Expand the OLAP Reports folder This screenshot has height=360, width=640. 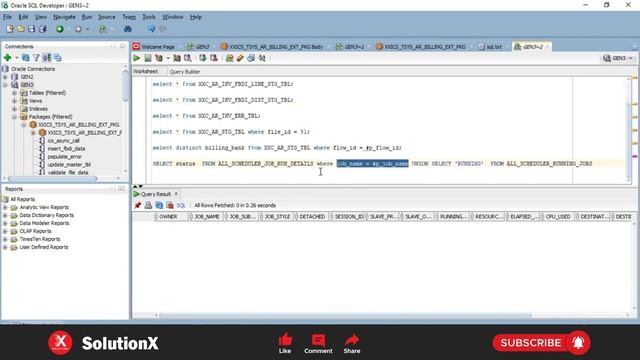tap(5, 231)
